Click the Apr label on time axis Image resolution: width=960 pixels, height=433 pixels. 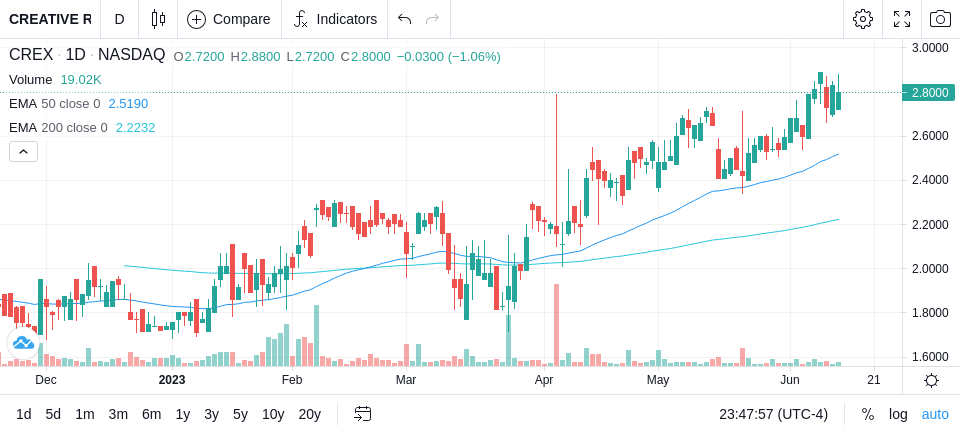point(544,380)
